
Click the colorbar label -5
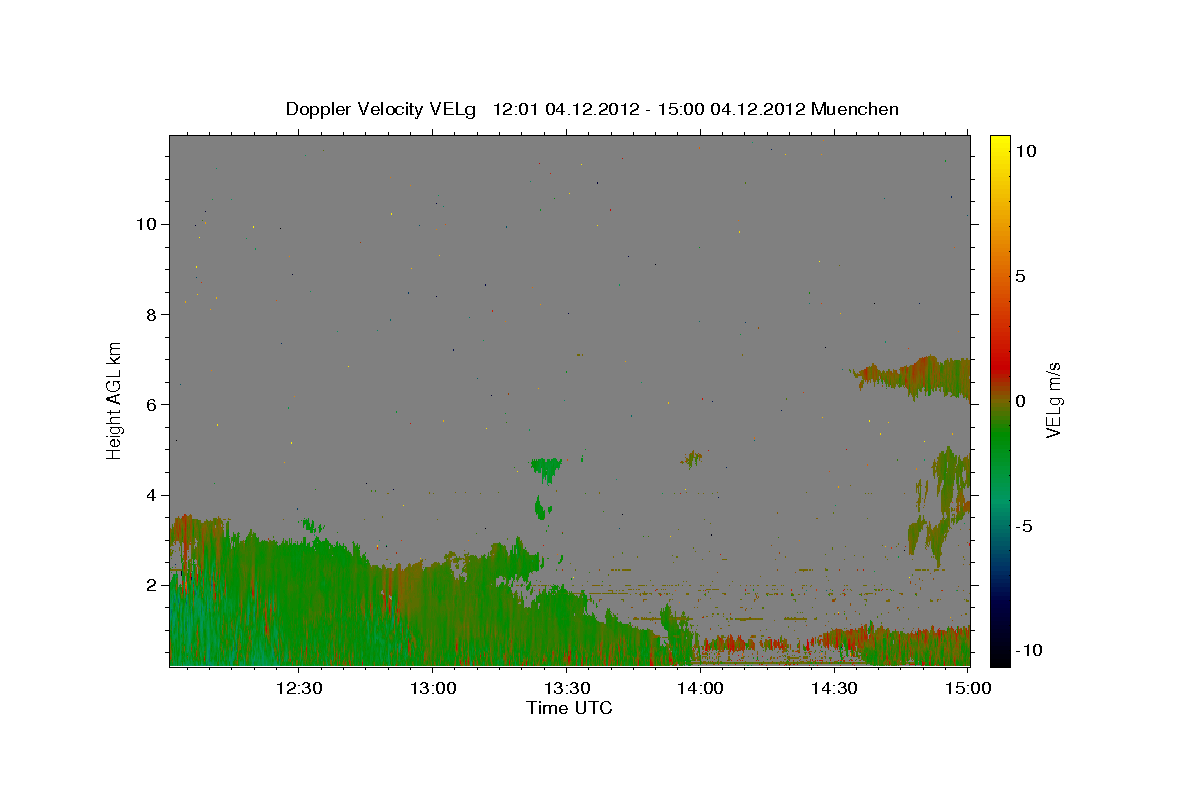1025,526
